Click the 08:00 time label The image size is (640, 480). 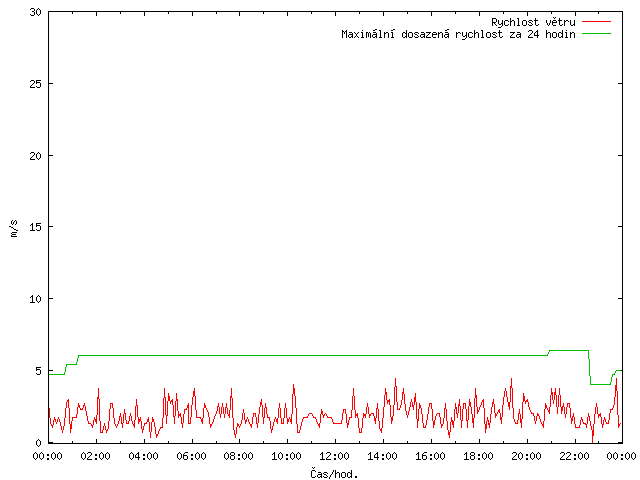239,456
